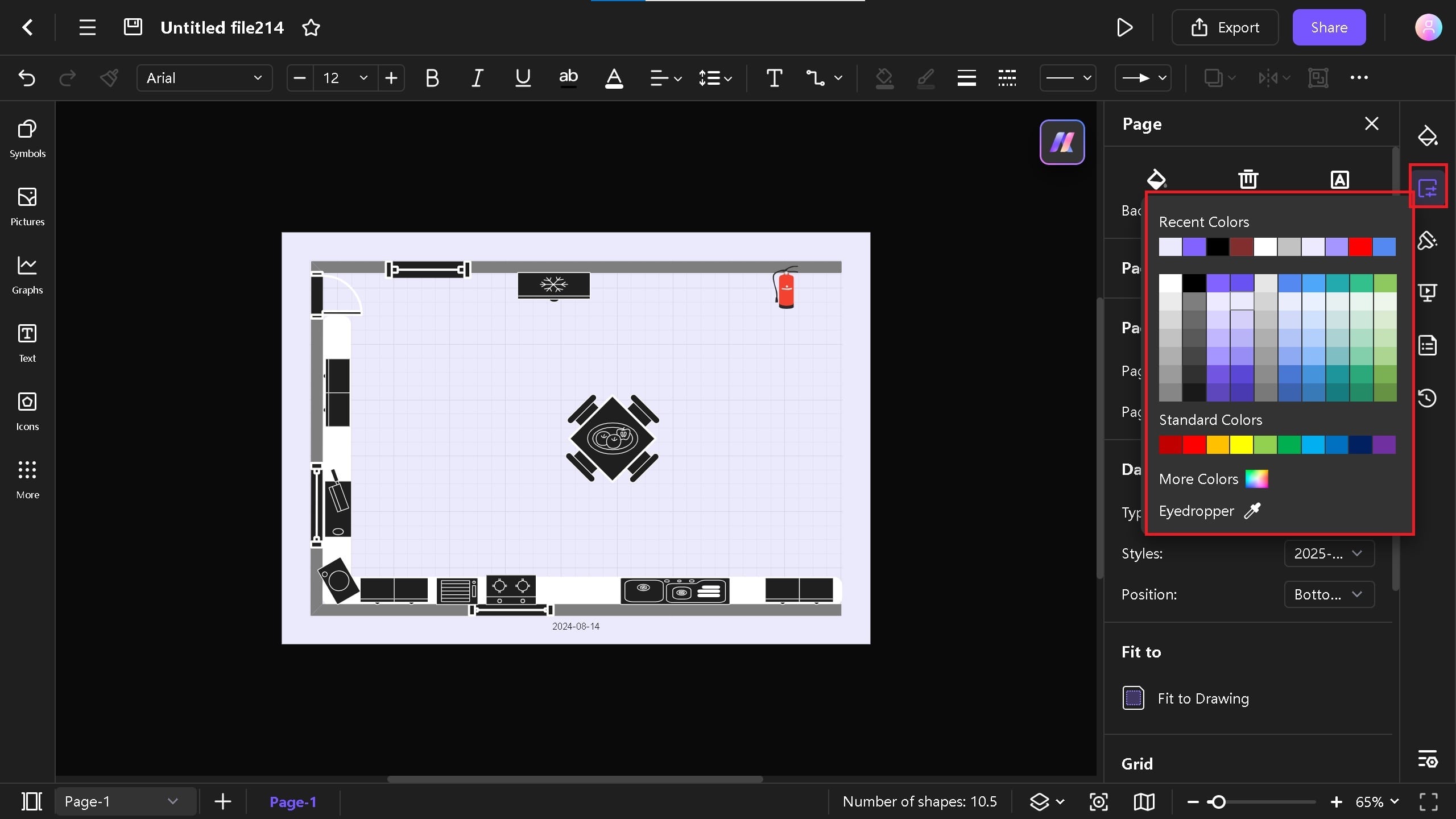Redo the last action
This screenshot has width=1456, height=819.
(68, 78)
